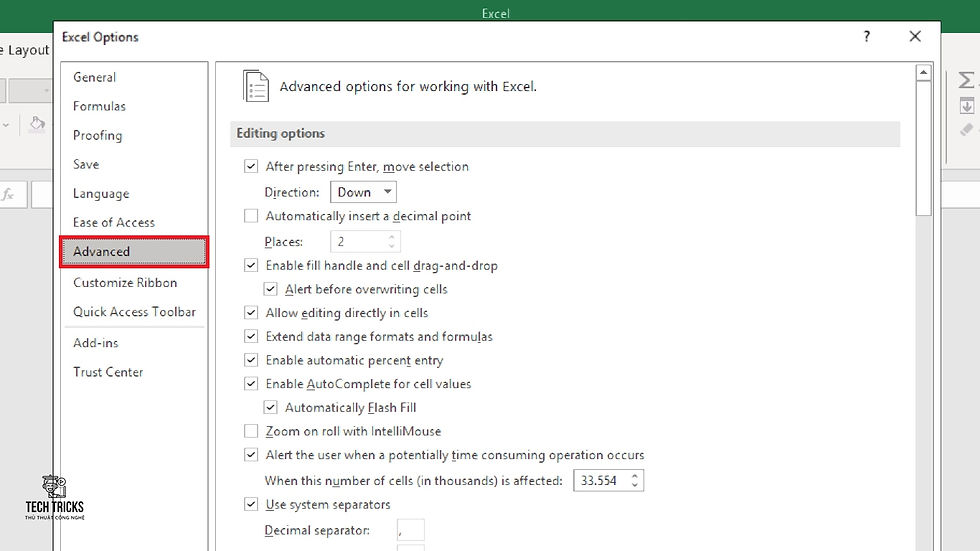
Task: Toggle Enable AutoComplete for cell values
Action: point(251,384)
